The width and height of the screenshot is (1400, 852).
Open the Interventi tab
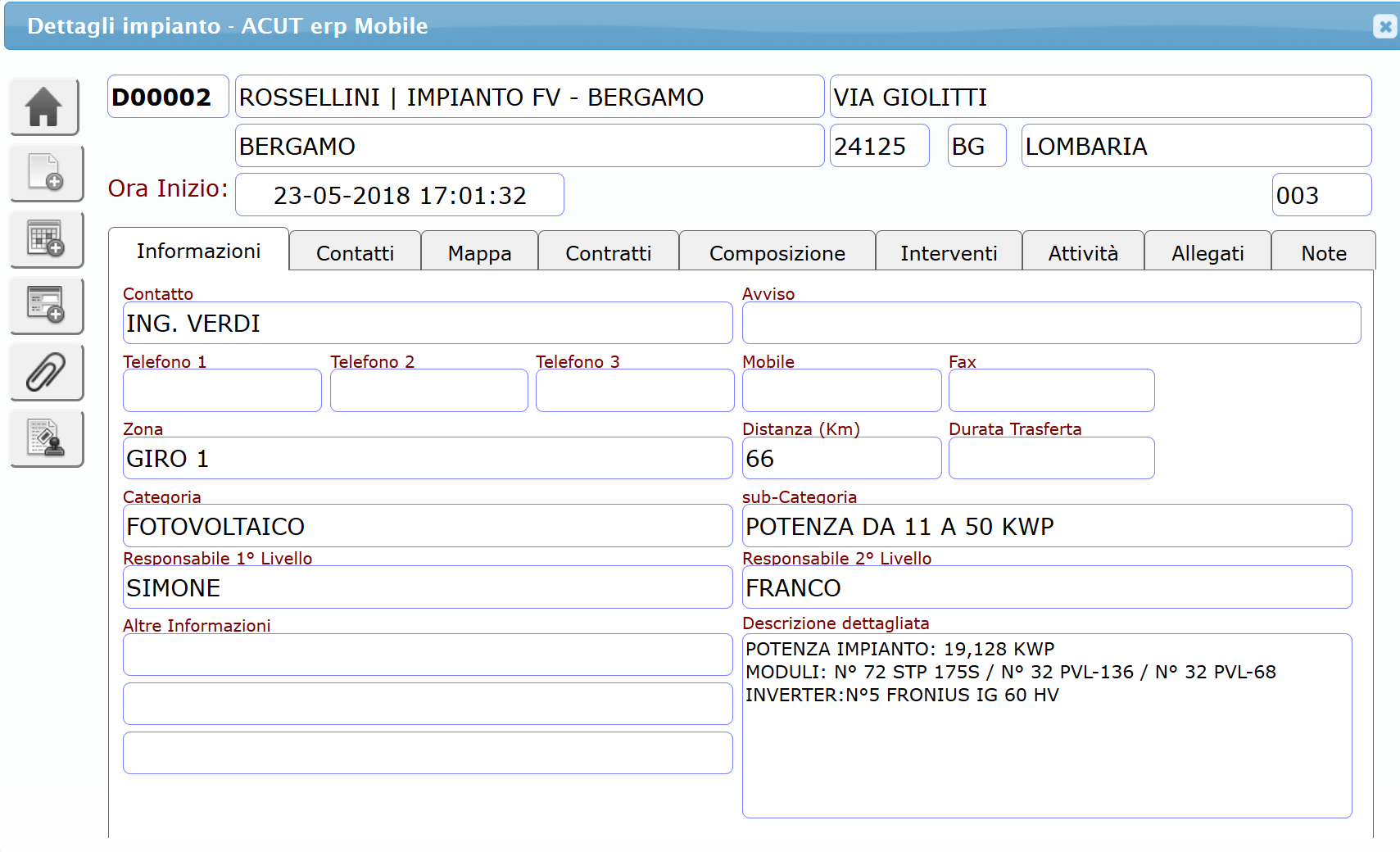pyautogui.click(x=948, y=253)
